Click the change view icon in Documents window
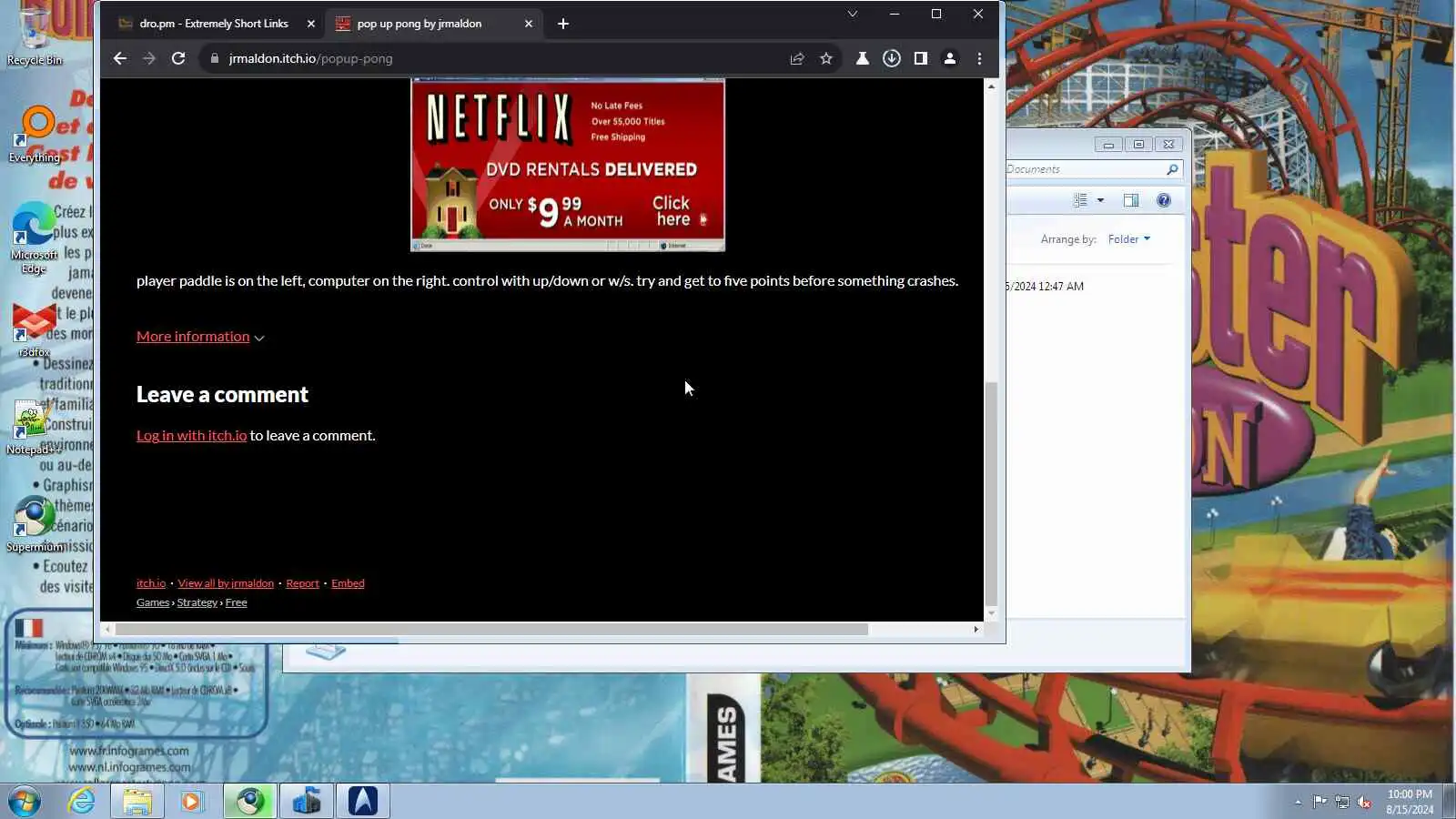The image size is (1456, 819). [1080, 200]
